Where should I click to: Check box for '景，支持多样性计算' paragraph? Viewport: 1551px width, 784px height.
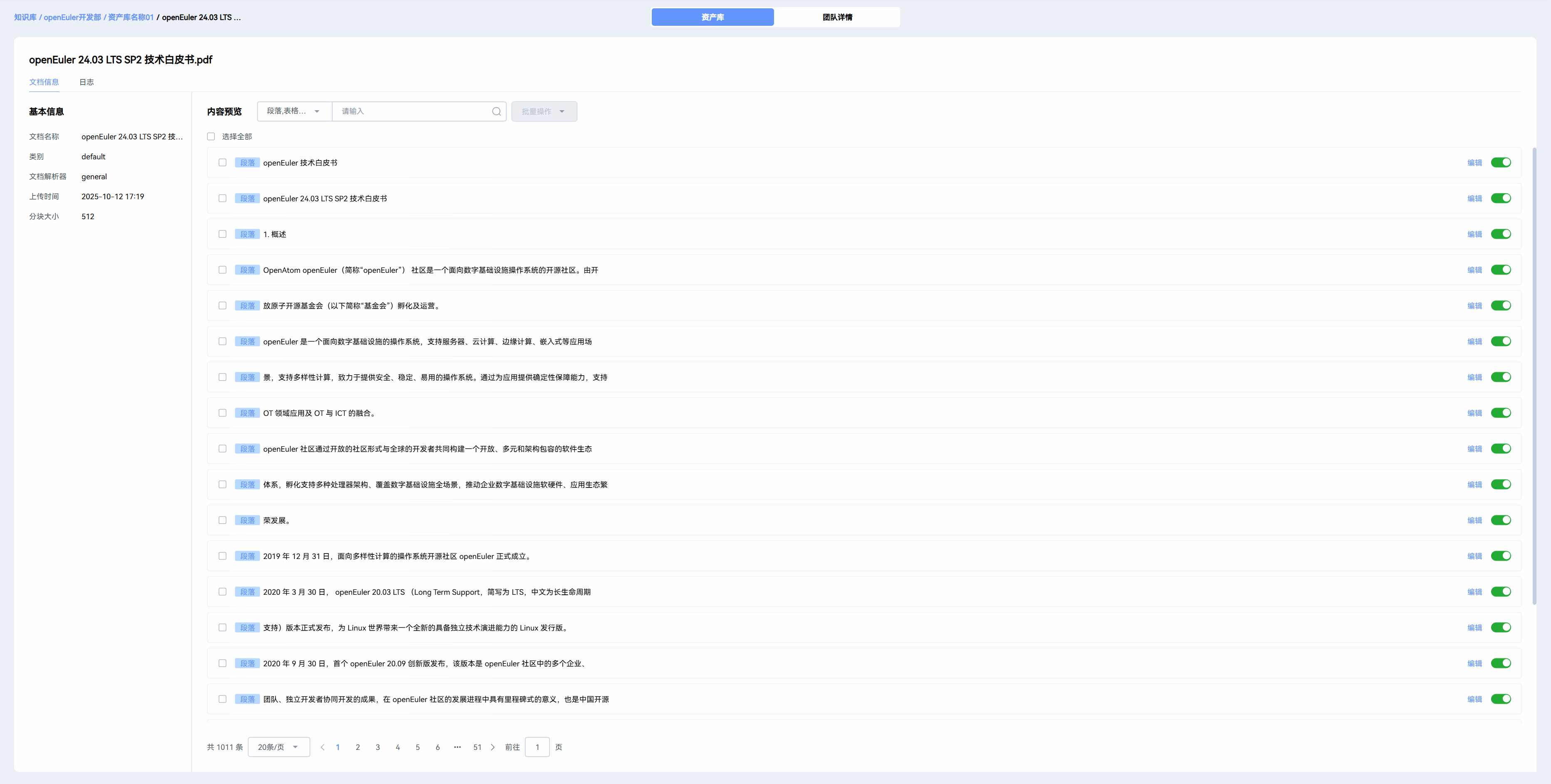[x=223, y=377]
